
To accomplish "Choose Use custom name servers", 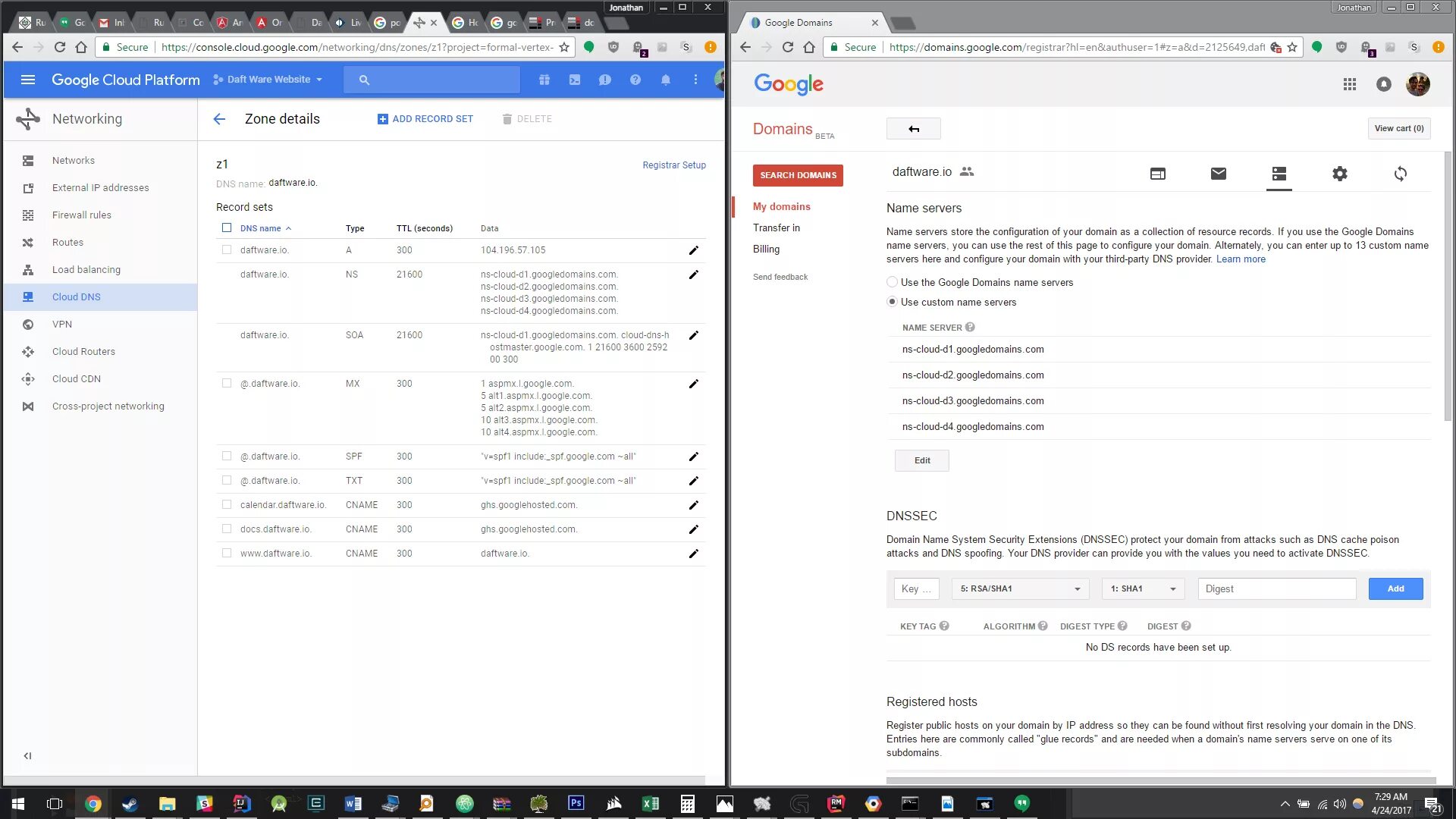I will pyautogui.click(x=892, y=302).
